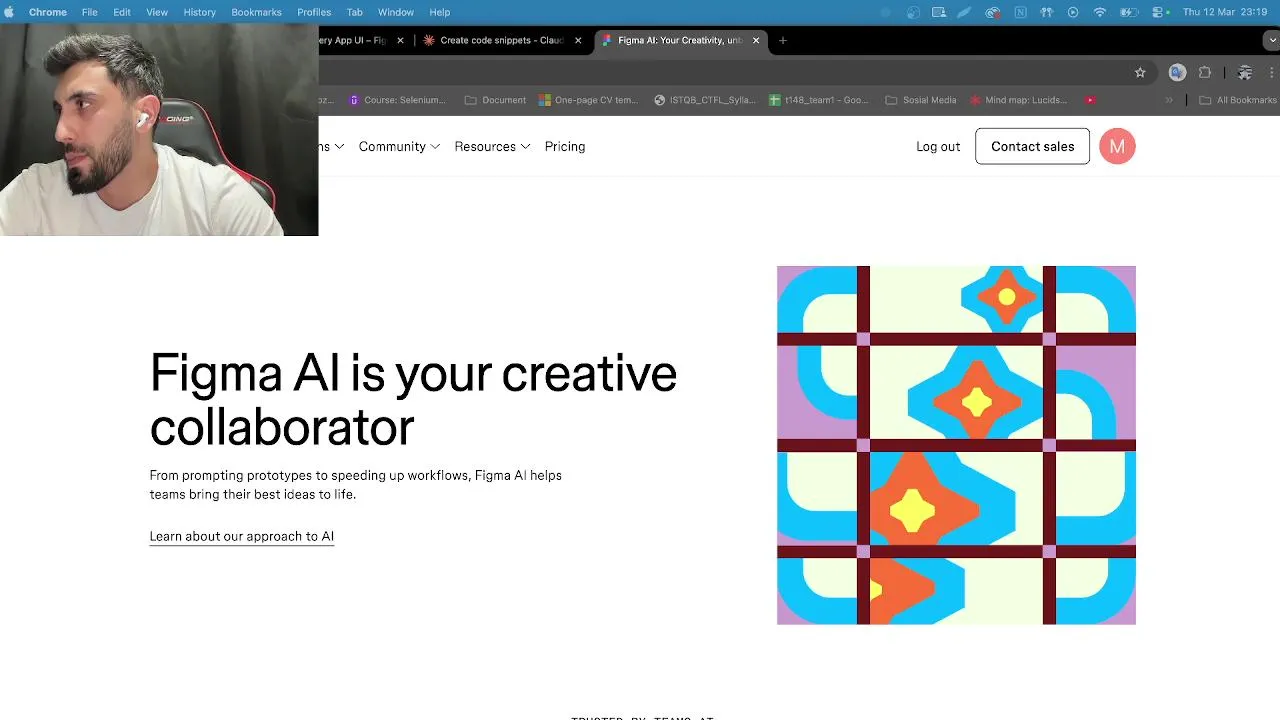Select the Figma AI tab
The image size is (1280, 720).
[680, 40]
